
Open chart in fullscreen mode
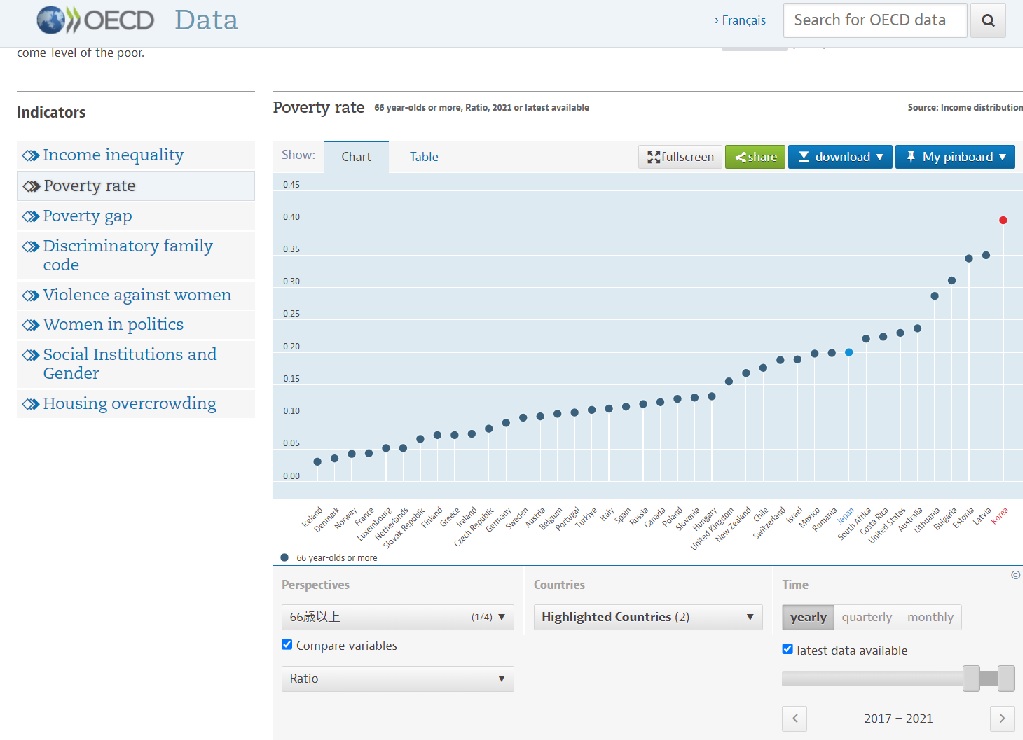pos(680,157)
